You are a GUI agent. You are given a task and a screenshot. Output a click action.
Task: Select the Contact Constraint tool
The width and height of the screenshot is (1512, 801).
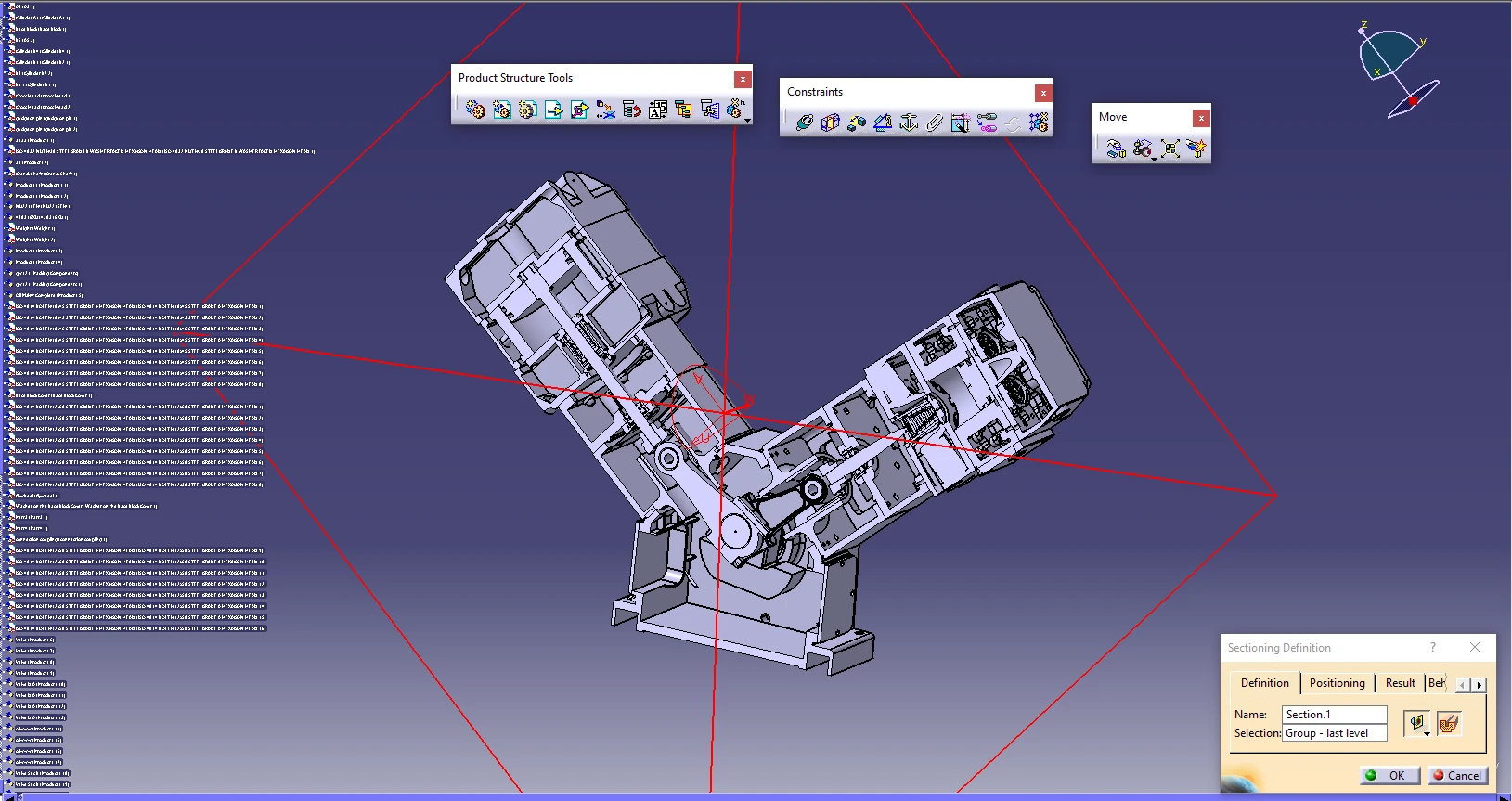(831, 123)
